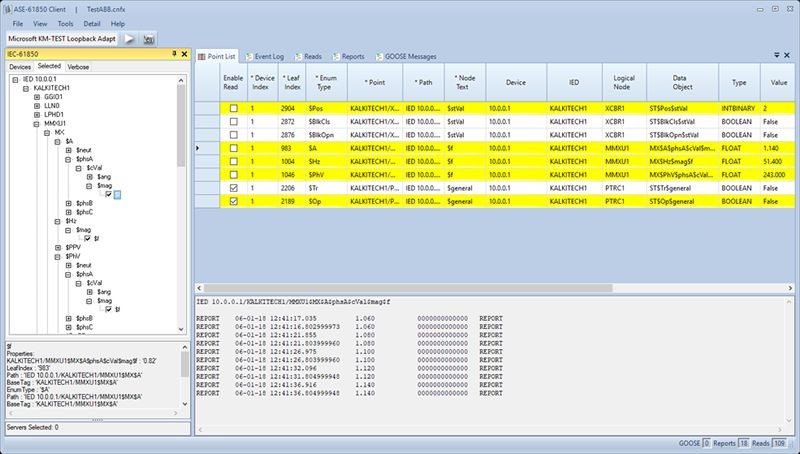
Task: Click the app icon in the title bar
Action: [x=8, y=7]
